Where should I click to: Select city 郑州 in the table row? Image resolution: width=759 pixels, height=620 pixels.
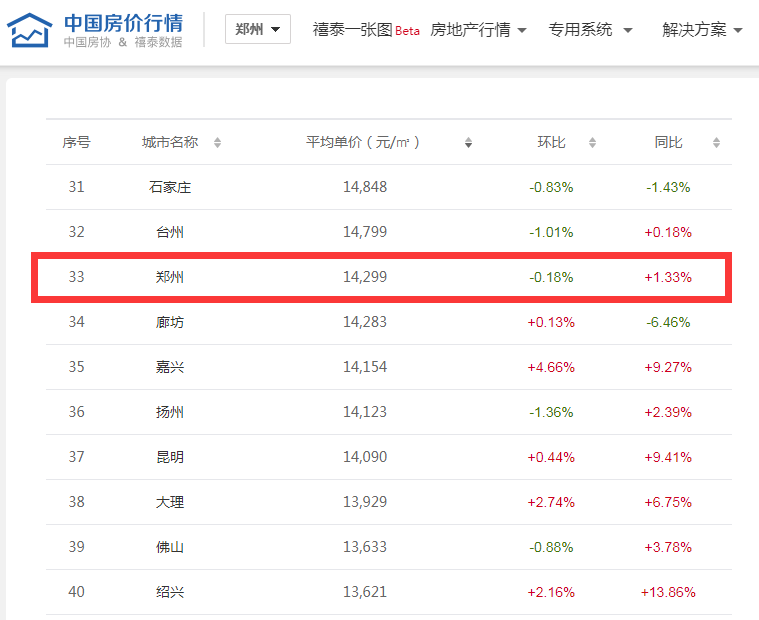tap(170, 277)
